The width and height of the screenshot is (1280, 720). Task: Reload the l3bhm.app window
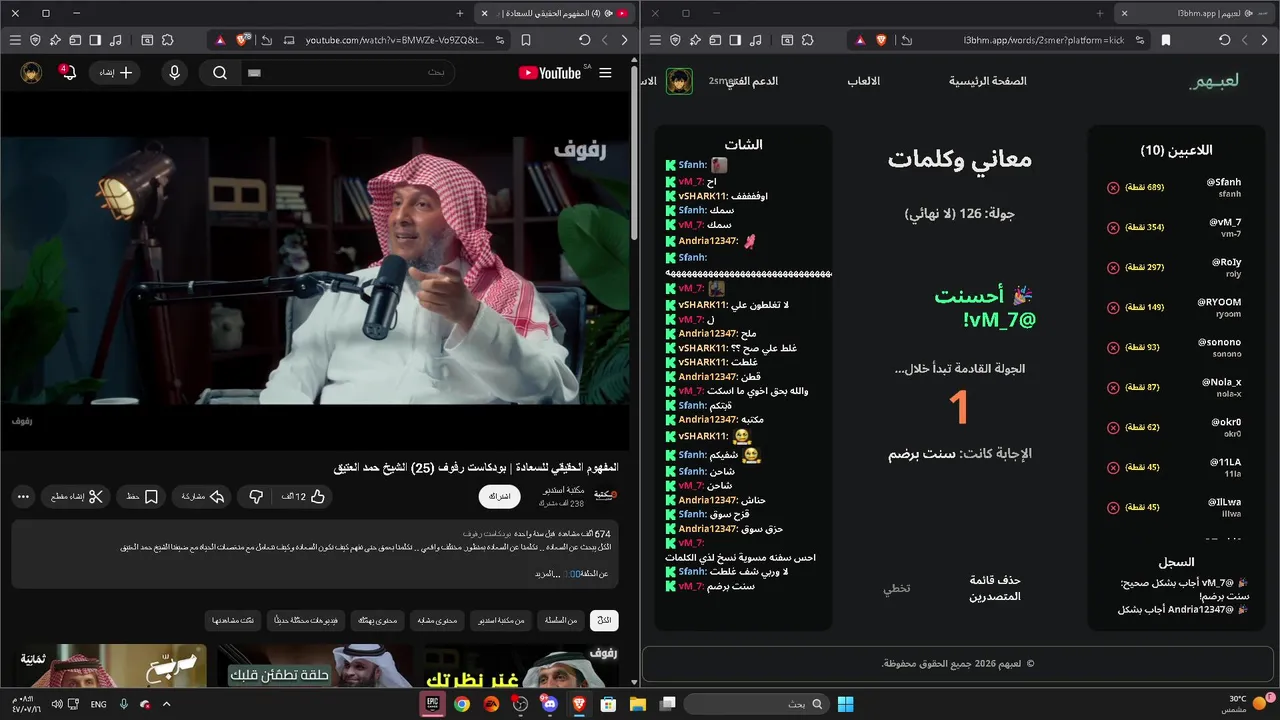1224,40
